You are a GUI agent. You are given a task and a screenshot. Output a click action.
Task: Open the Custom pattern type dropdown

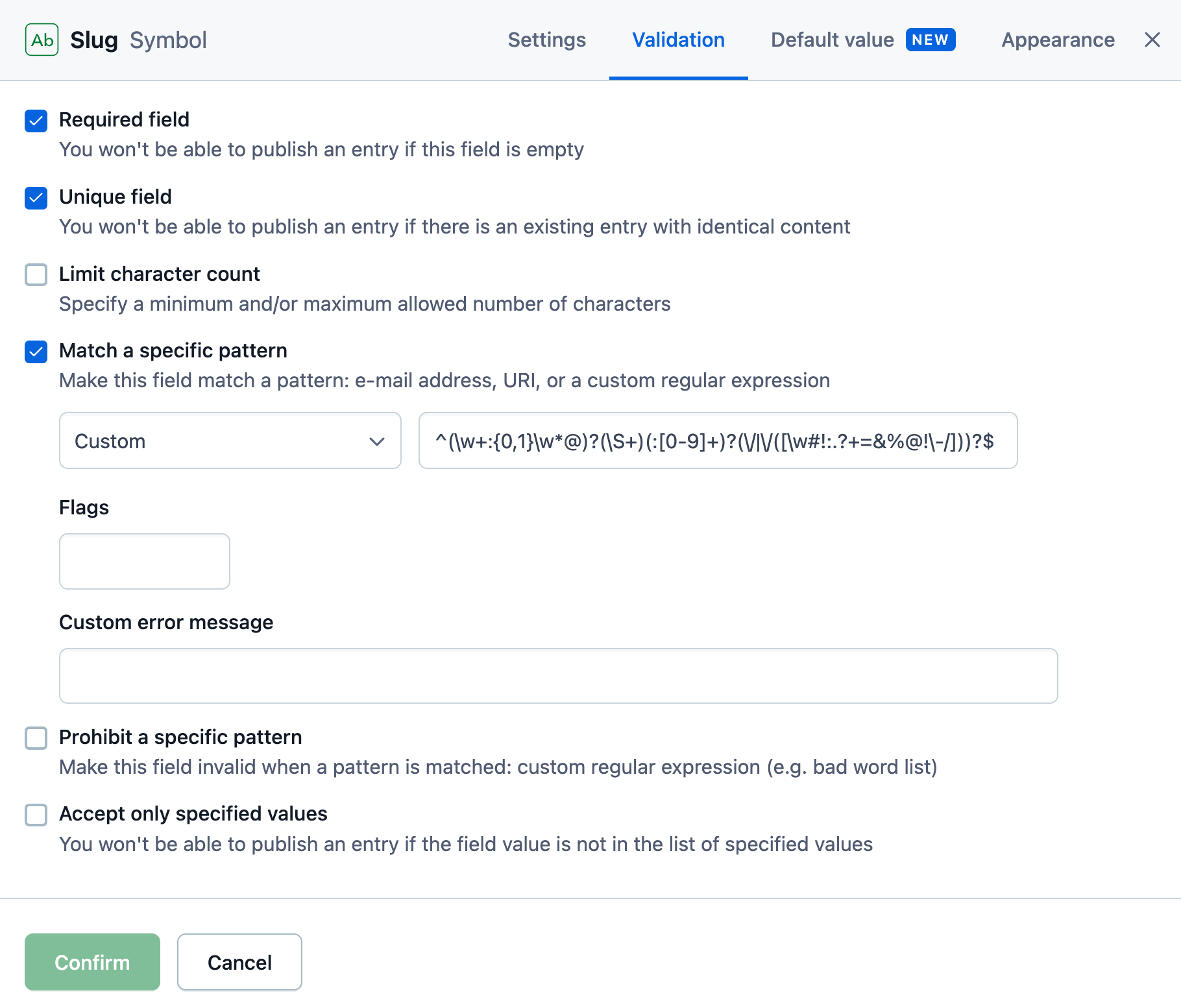pyautogui.click(x=230, y=440)
